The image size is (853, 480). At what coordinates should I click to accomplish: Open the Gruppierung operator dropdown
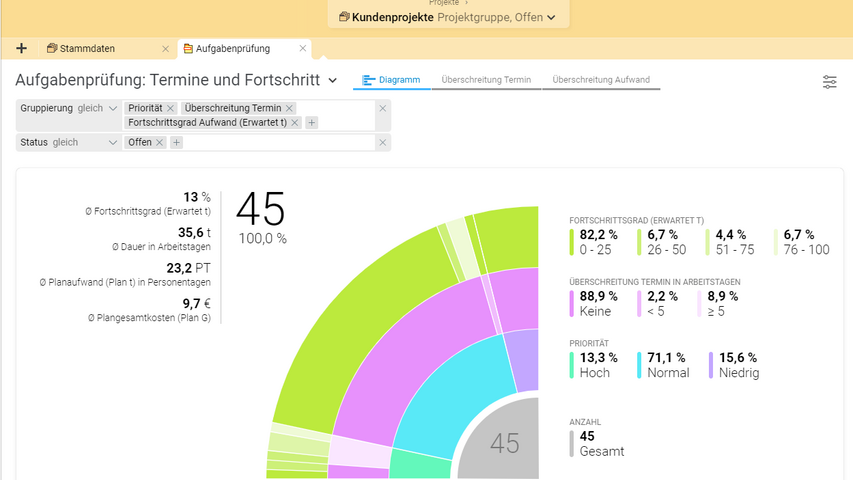tap(112, 108)
